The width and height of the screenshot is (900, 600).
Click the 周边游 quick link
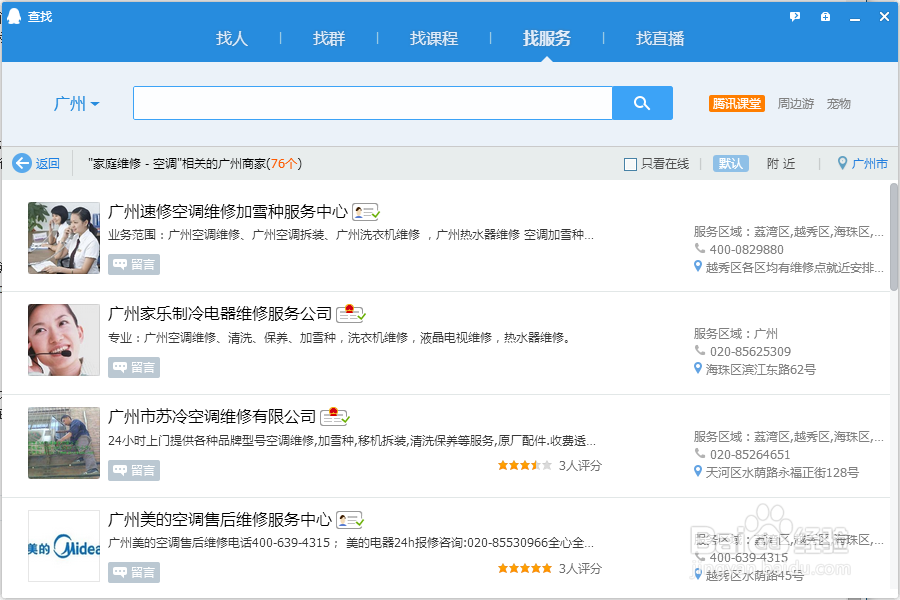(796, 103)
